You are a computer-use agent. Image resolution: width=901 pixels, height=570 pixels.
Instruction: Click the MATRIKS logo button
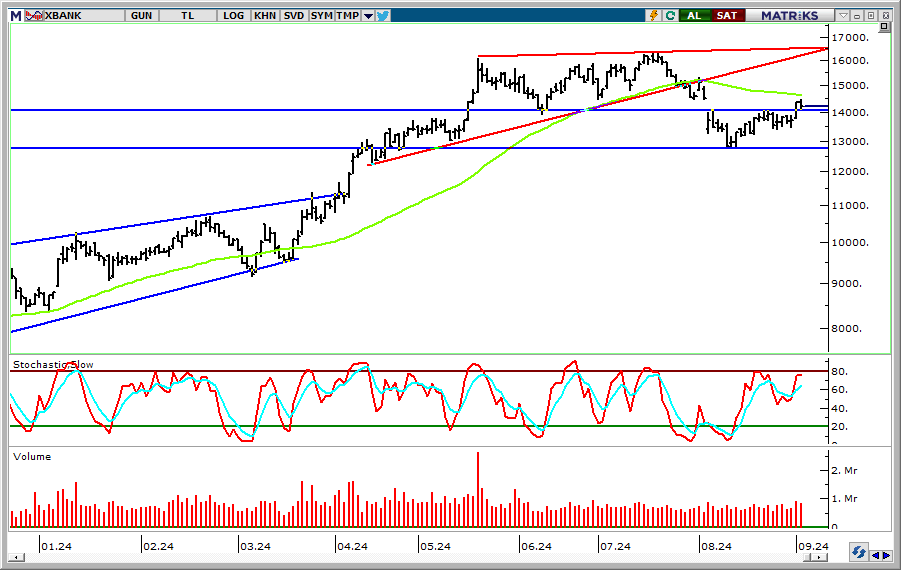point(790,16)
